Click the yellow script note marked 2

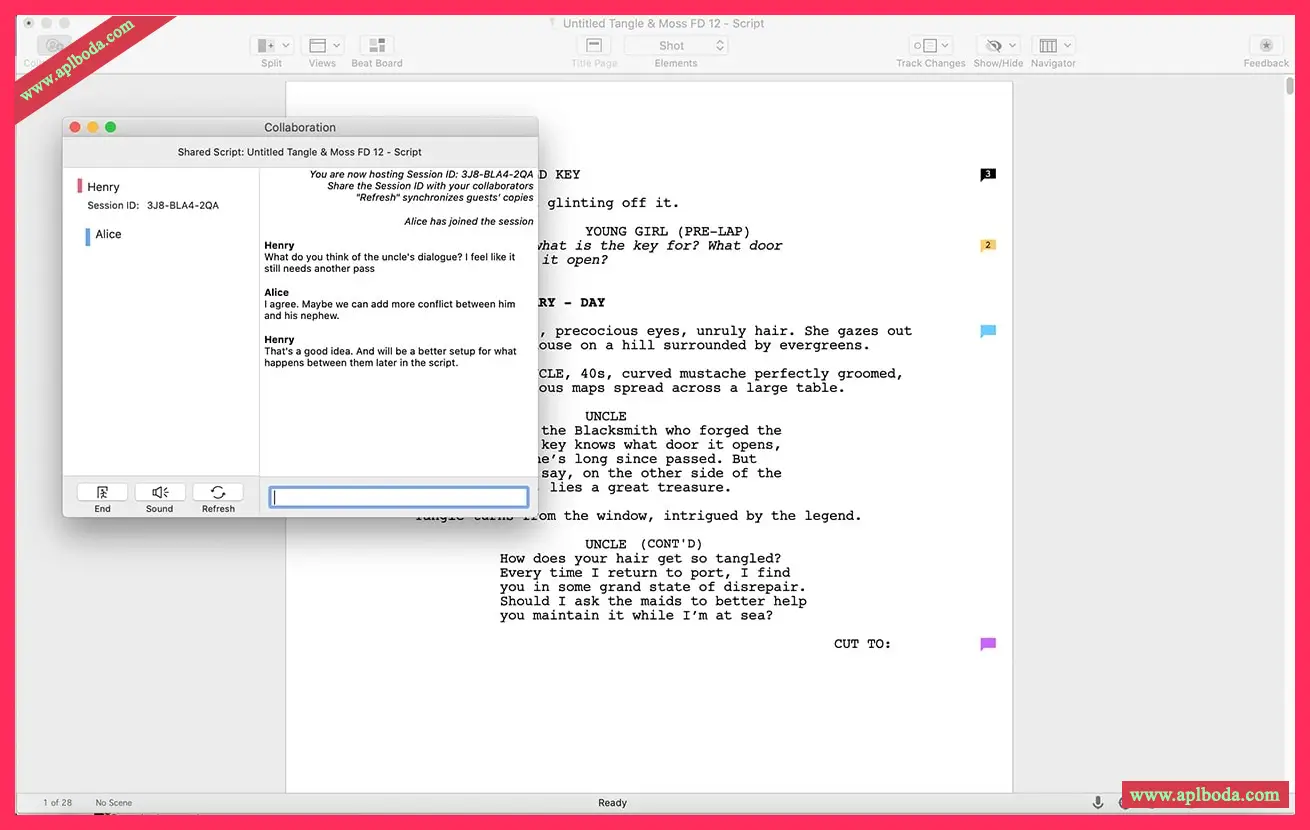pyautogui.click(x=988, y=245)
